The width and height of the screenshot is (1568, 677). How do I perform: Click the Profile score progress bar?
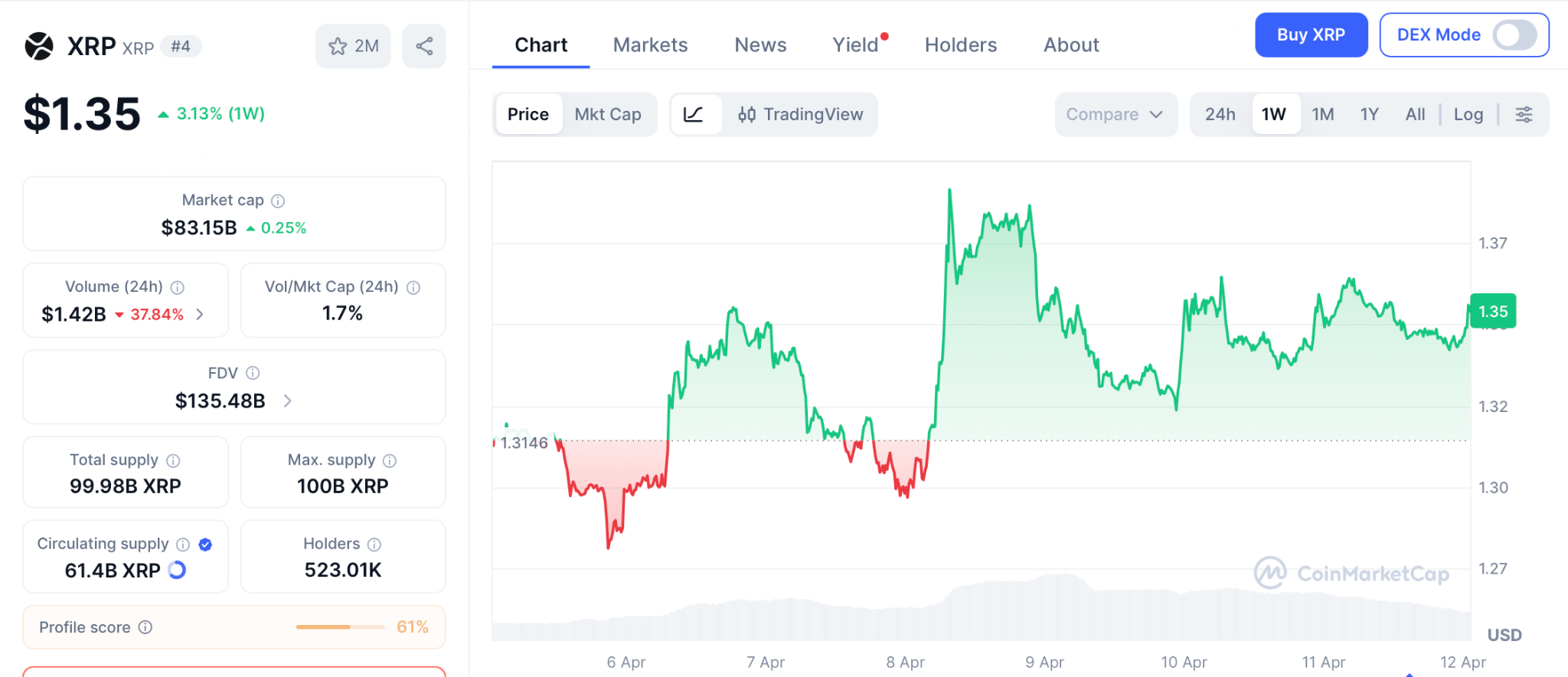coord(340,627)
